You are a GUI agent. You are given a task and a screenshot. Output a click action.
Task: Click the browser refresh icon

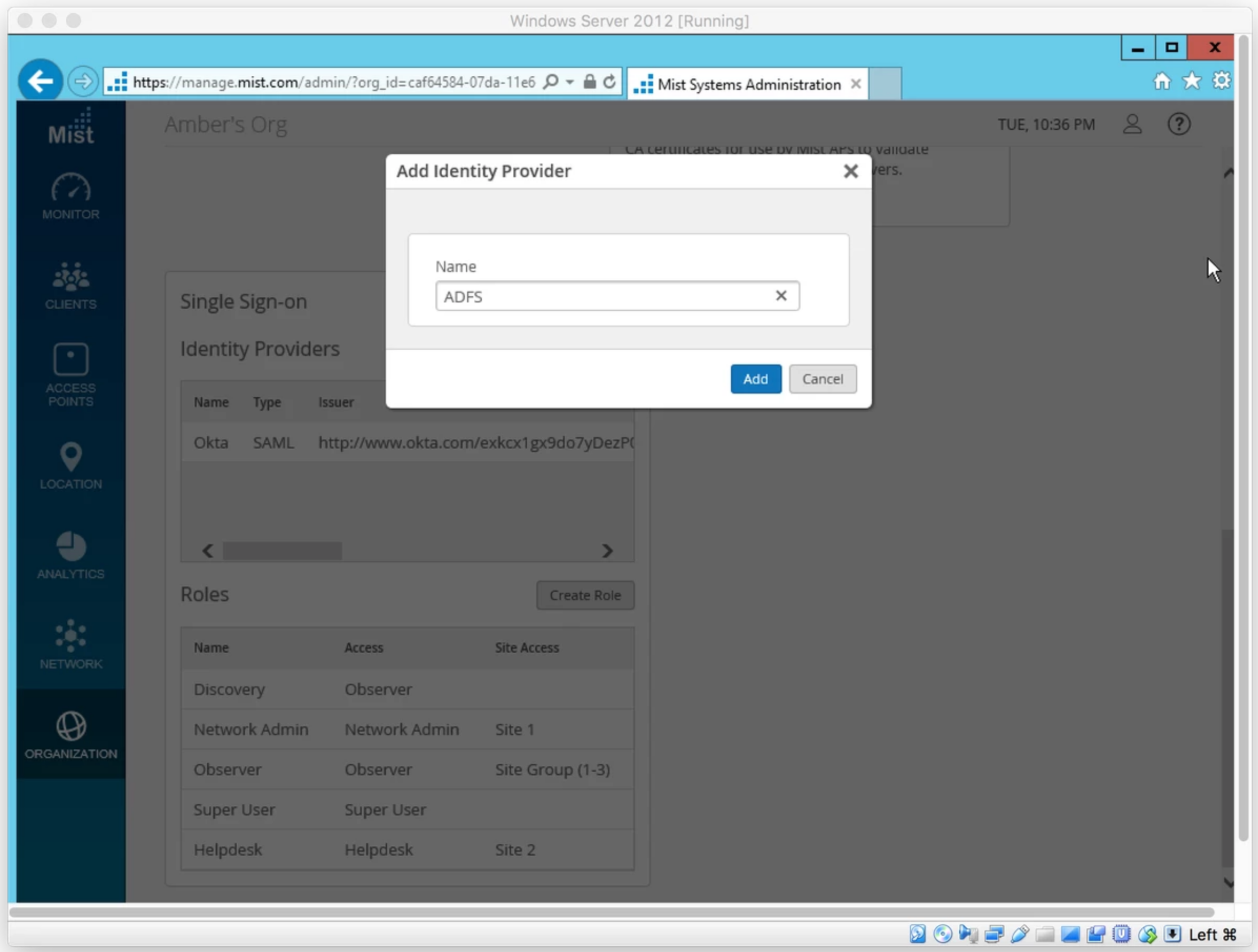[x=609, y=83]
